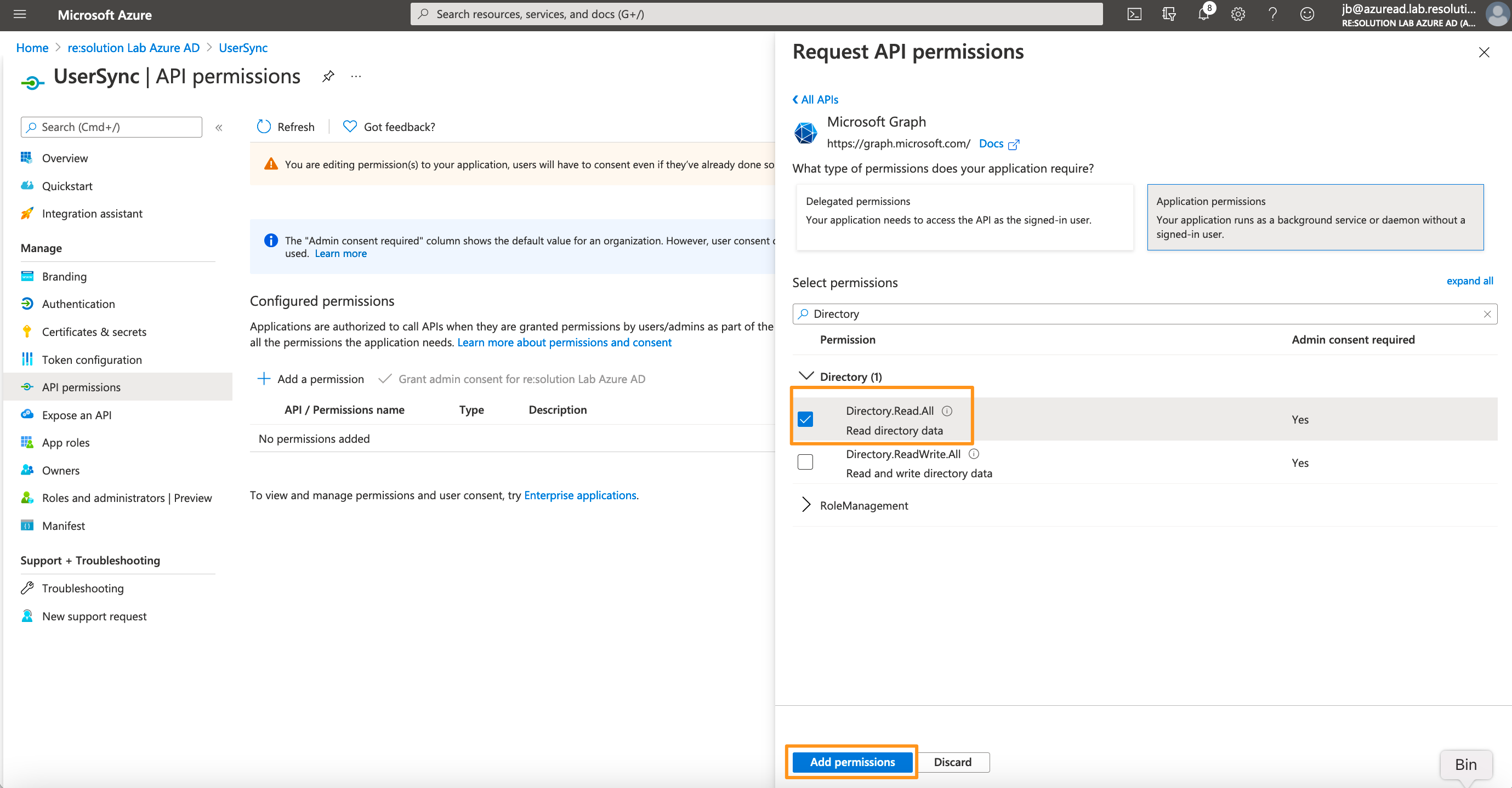The height and width of the screenshot is (788, 1512).
Task: Select Delegated permissions type
Action: [x=964, y=217]
